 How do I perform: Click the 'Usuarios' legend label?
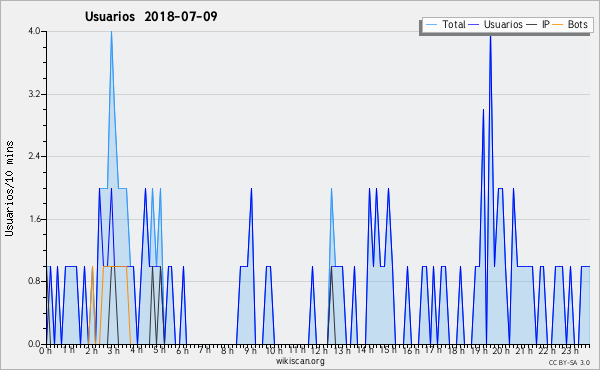tap(503, 24)
